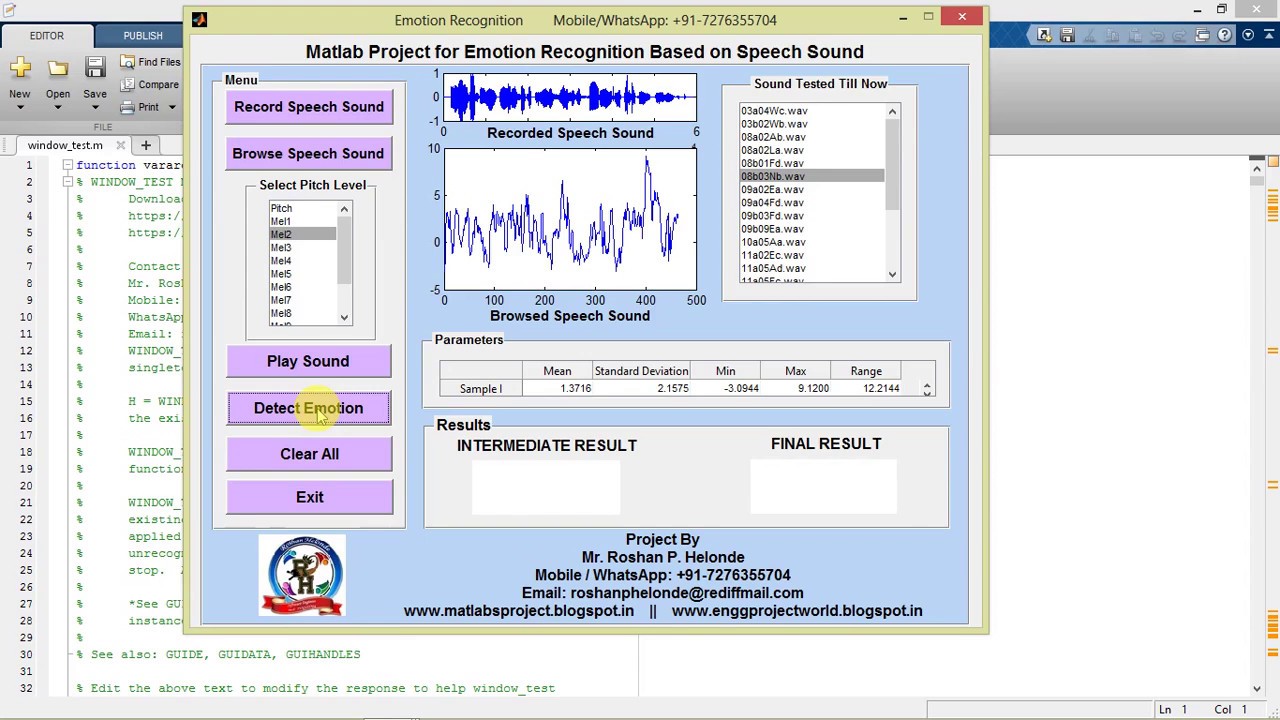The height and width of the screenshot is (720, 1280).
Task: Click the copy icon in quick access toolbar
Action: tap(1113, 35)
